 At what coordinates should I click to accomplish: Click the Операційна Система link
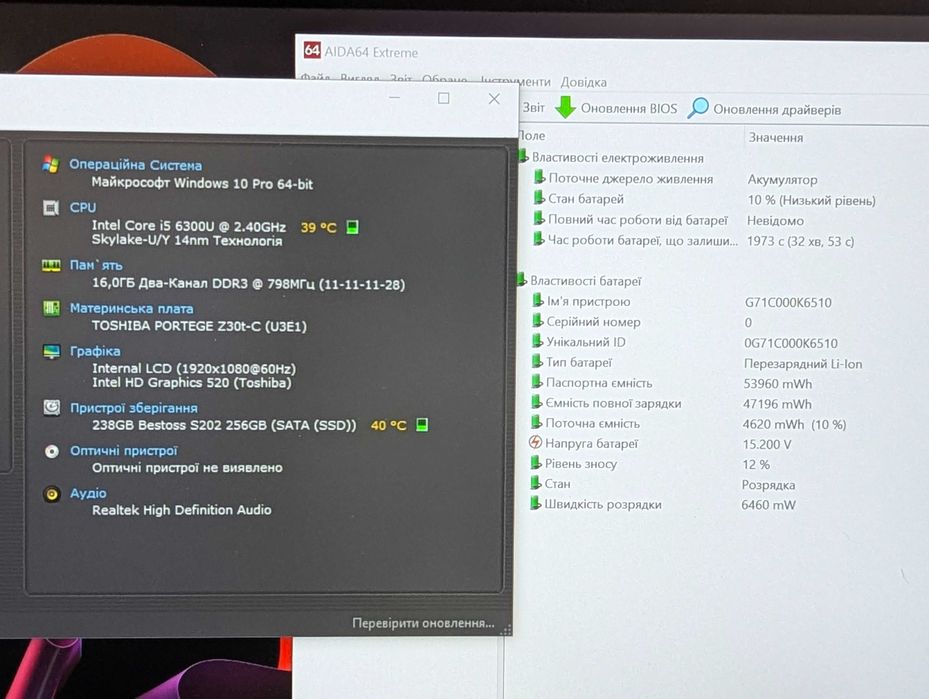click(x=135, y=165)
